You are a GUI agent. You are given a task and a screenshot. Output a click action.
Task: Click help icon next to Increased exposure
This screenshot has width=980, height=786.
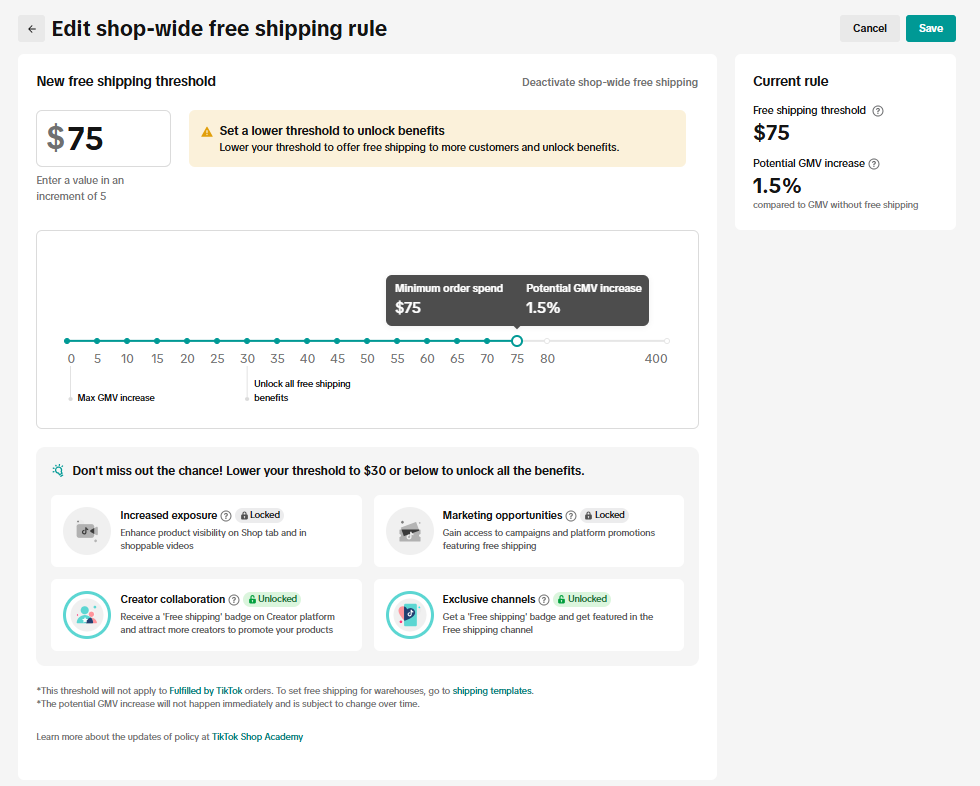pyautogui.click(x=226, y=516)
